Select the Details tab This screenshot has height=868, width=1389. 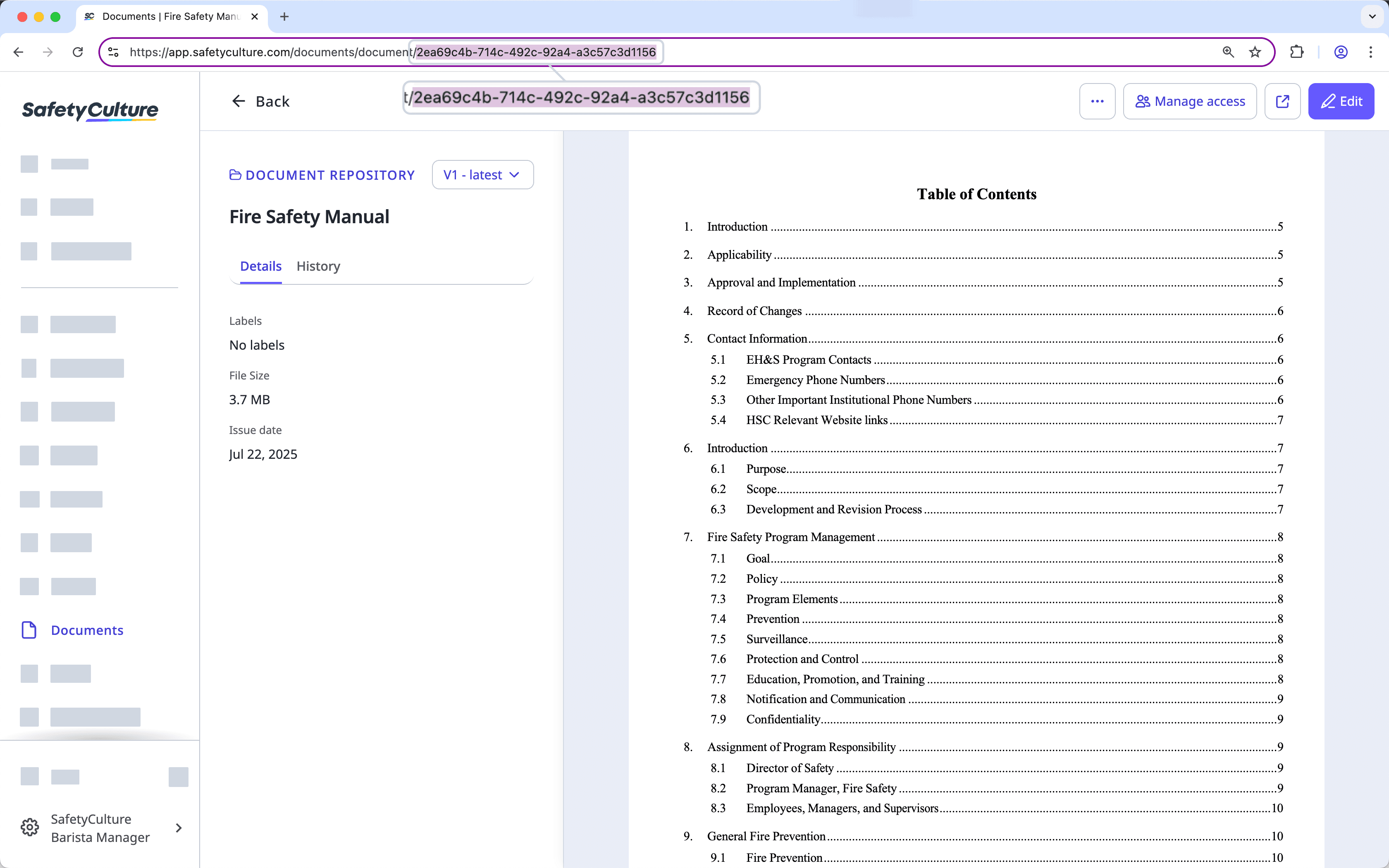pyautogui.click(x=260, y=266)
